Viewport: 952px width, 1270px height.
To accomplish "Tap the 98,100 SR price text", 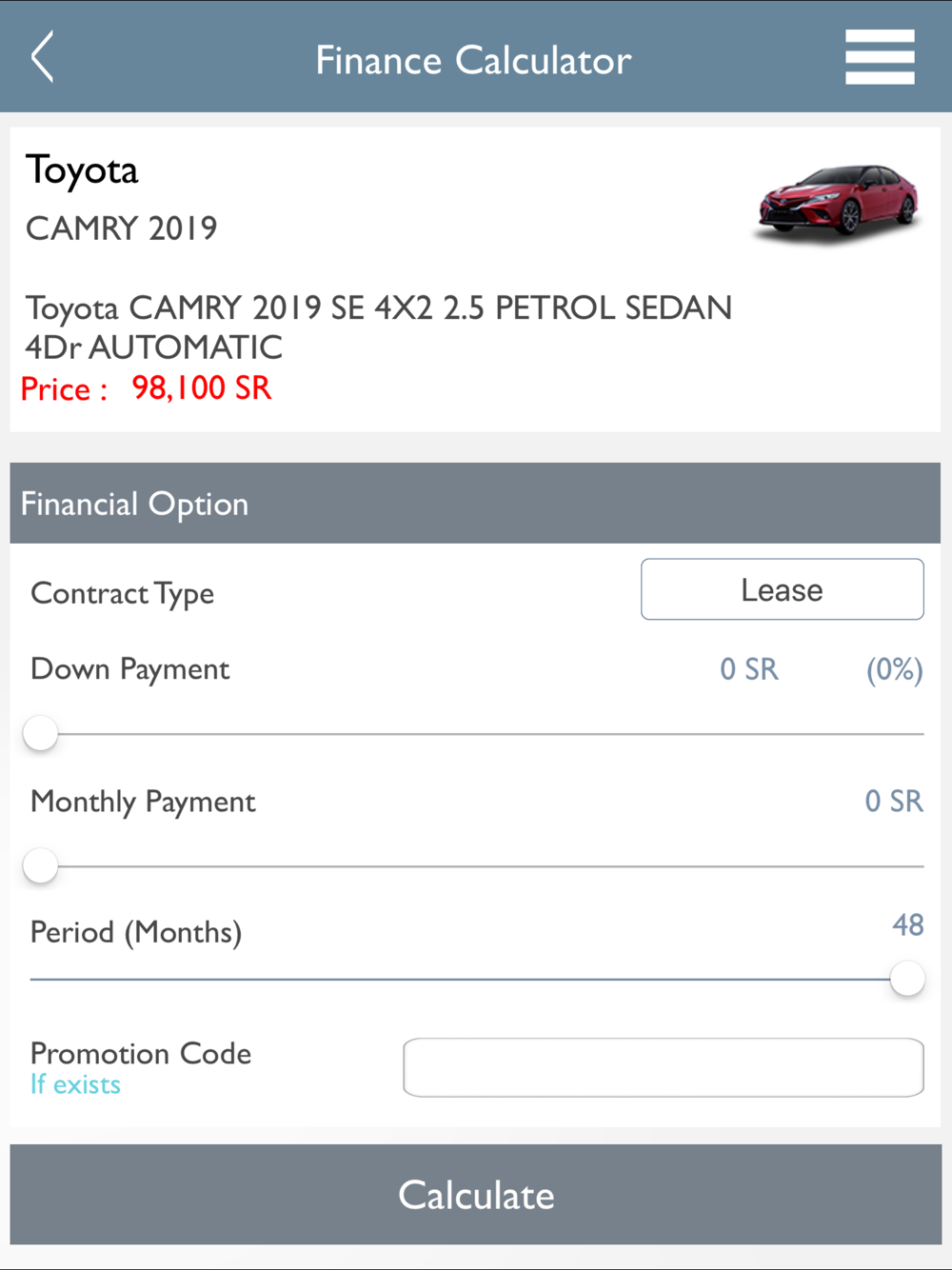I will (202, 388).
